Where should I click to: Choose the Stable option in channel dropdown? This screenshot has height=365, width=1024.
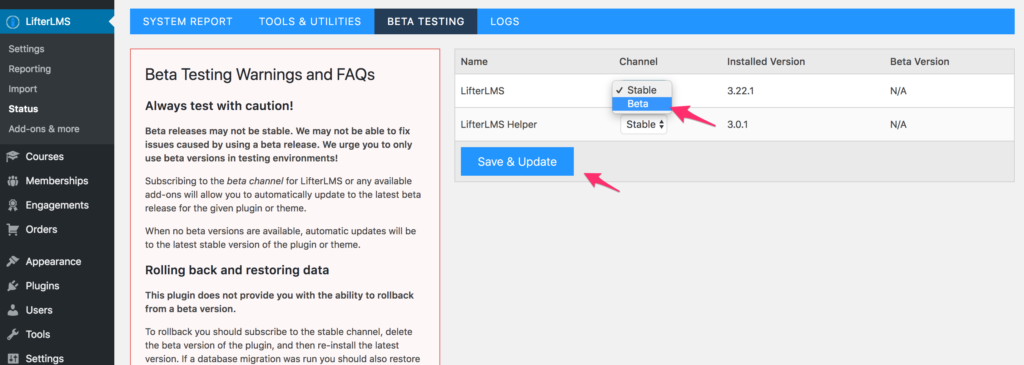click(x=641, y=90)
